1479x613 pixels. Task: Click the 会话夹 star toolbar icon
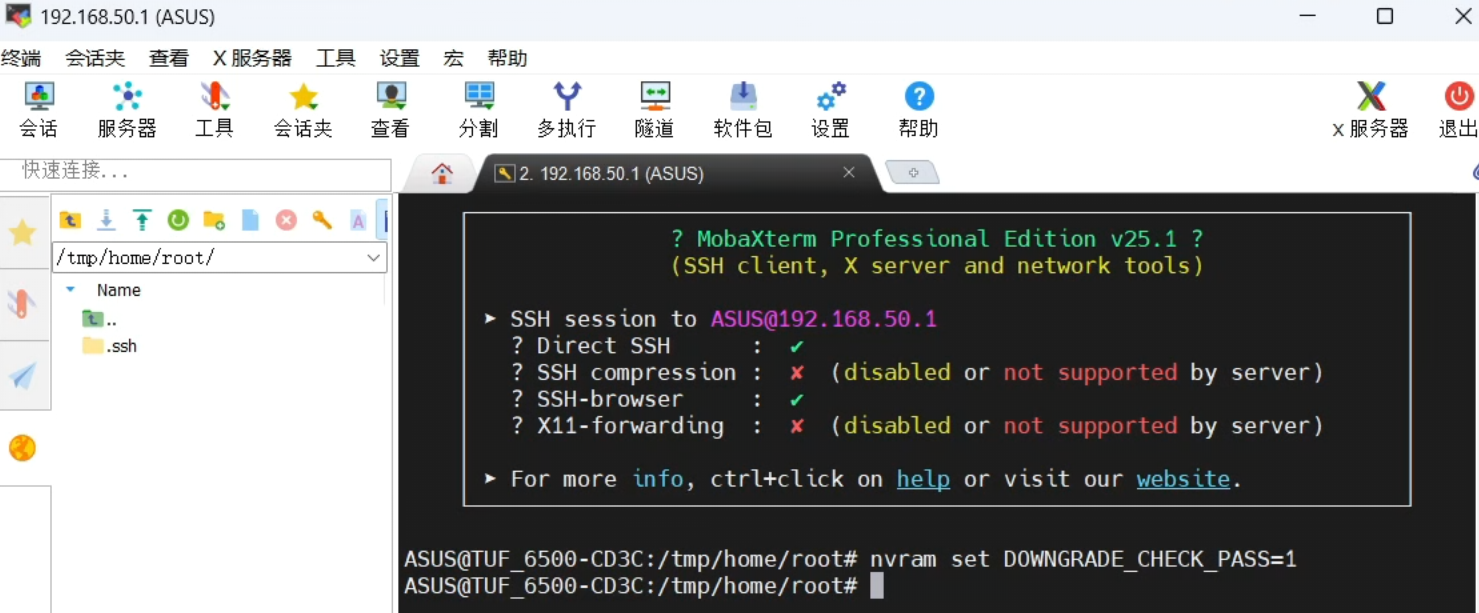coord(303,110)
